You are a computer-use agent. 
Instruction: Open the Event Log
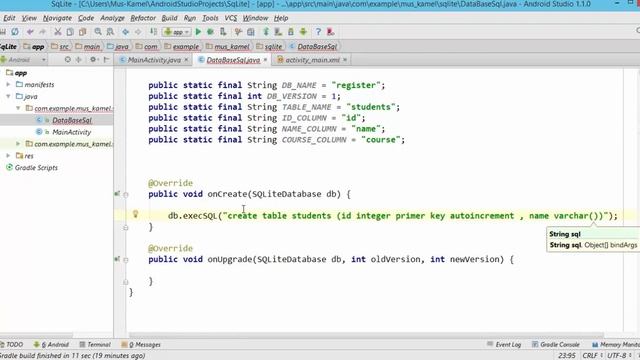504,344
